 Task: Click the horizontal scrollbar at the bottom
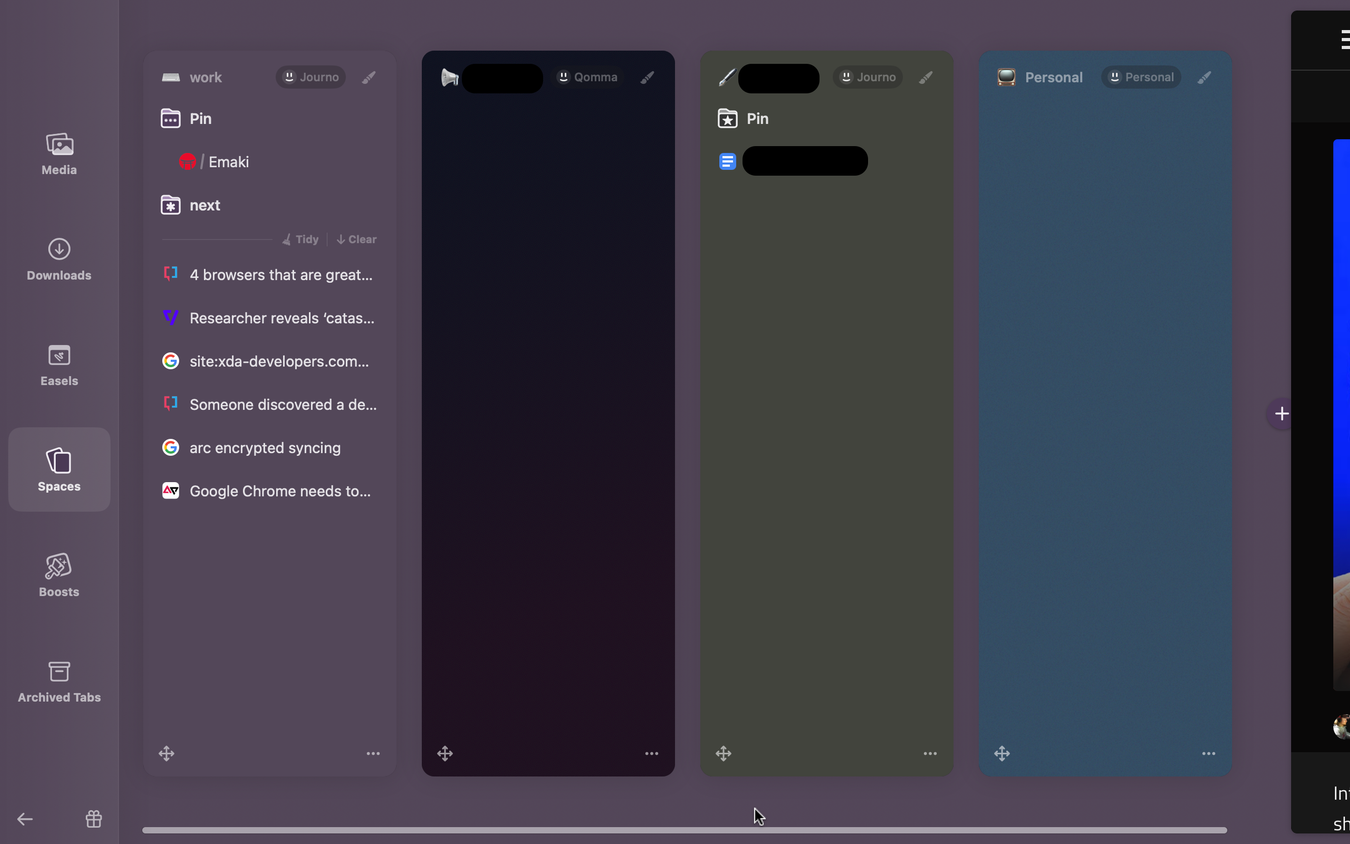coord(684,830)
